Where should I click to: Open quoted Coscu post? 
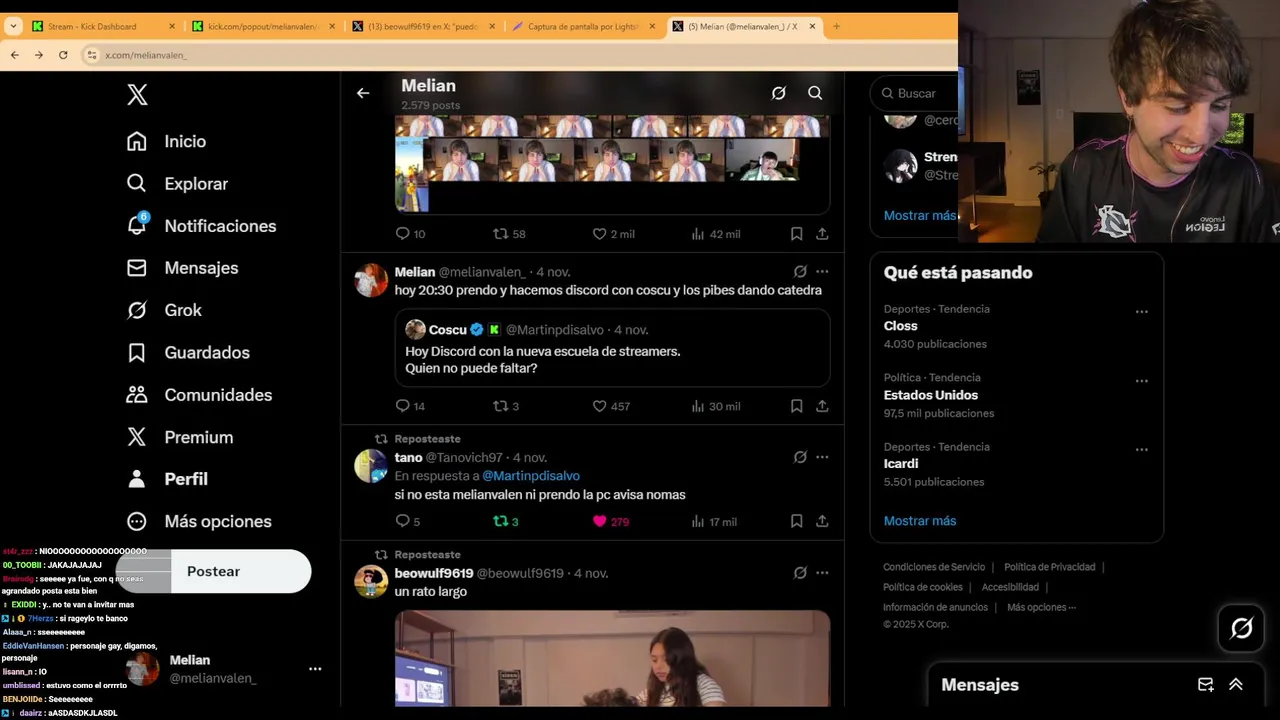[x=612, y=348]
